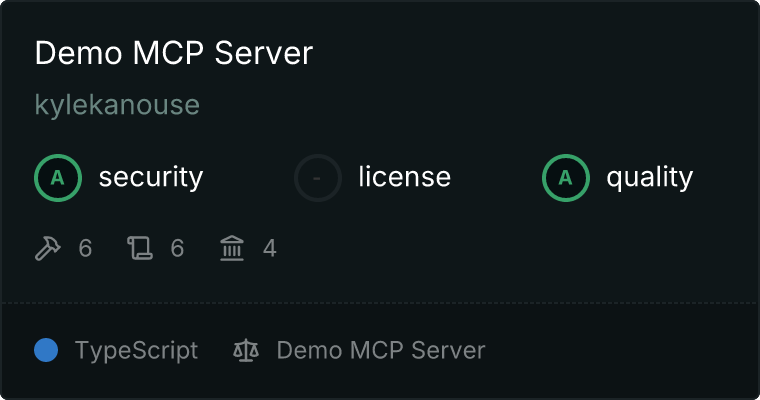
Task: Click the license label beside dash badge
Action: pyautogui.click(x=404, y=178)
